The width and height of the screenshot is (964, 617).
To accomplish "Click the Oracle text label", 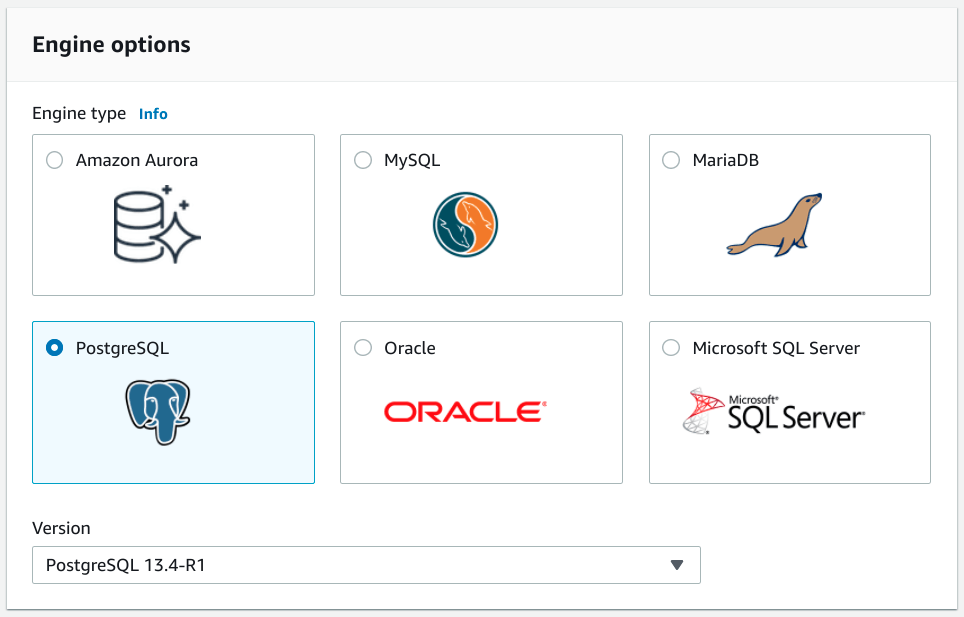I will (410, 348).
